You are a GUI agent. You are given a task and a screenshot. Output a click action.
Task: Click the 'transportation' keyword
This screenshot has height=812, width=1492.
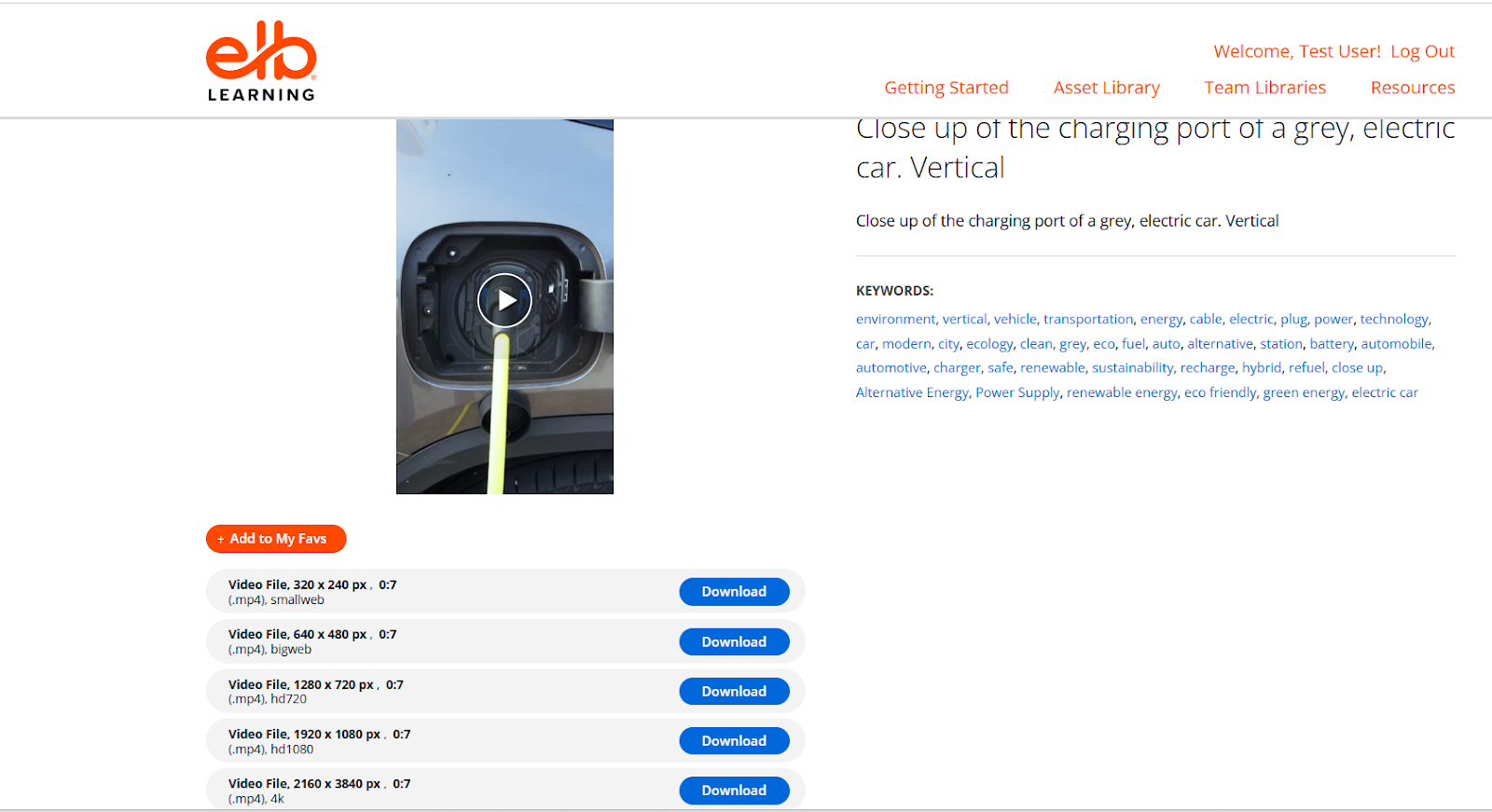pyautogui.click(x=1088, y=319)
